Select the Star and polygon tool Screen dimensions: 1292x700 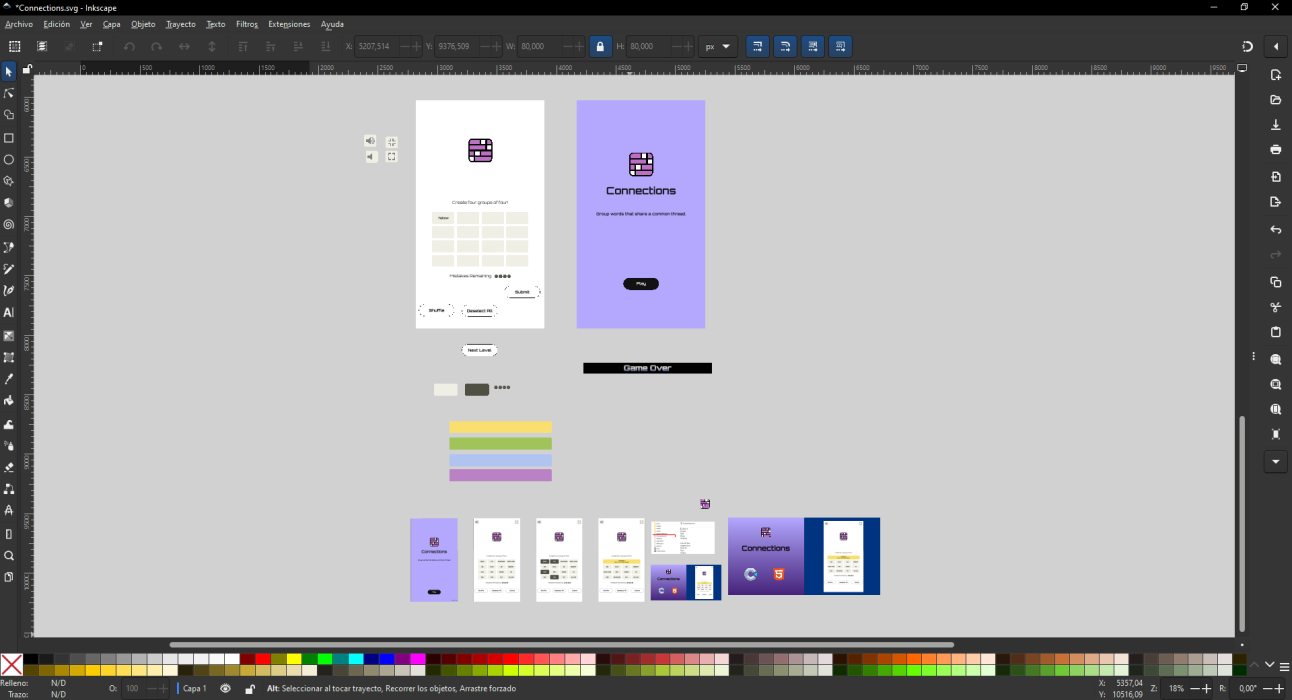tap(9, 181)
